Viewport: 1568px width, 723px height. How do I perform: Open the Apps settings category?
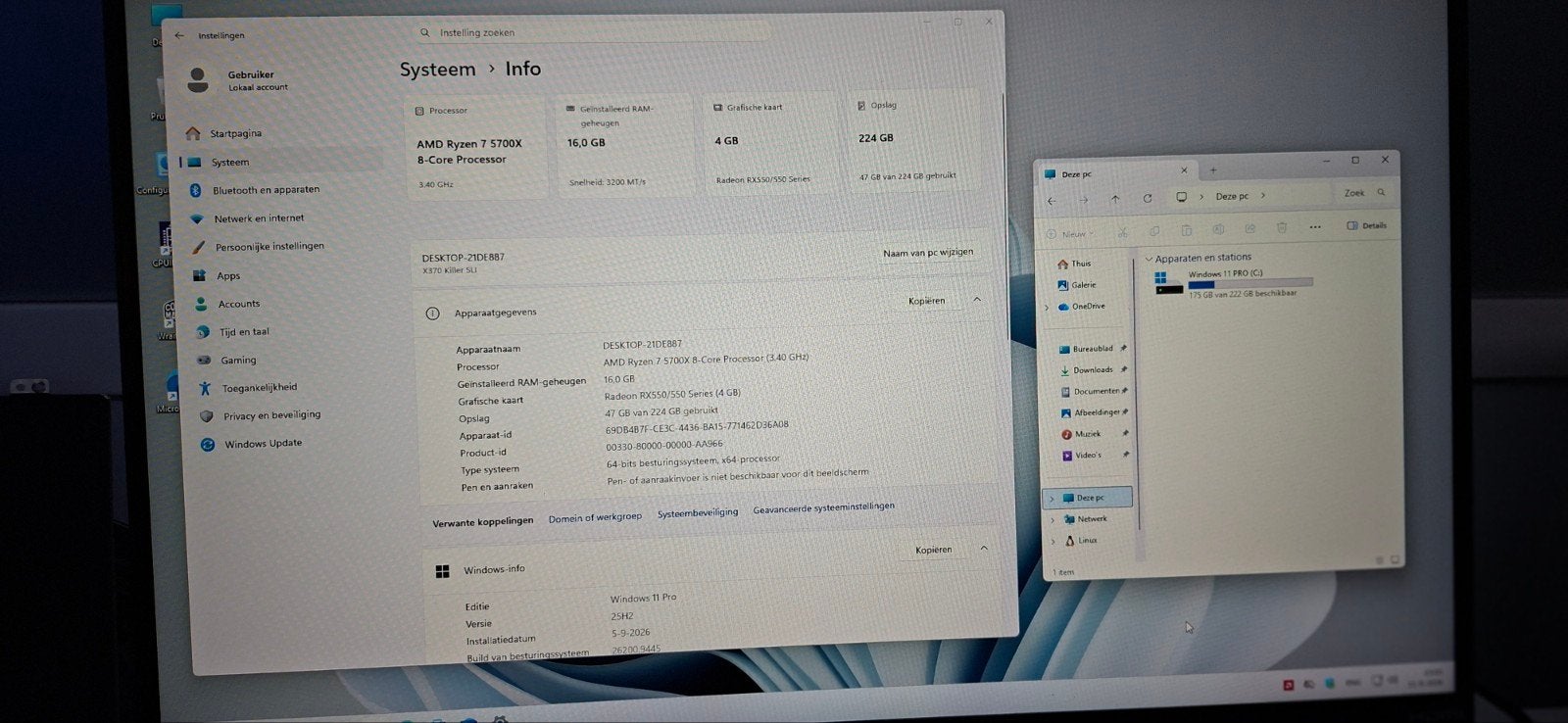228,276
